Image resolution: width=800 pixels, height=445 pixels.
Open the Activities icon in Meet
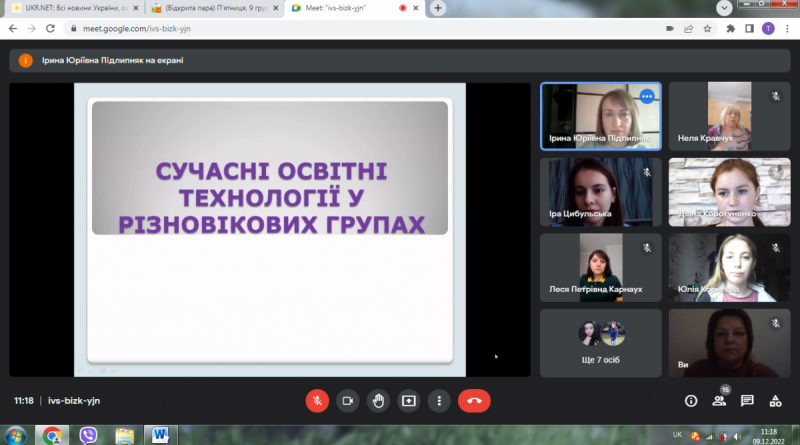(x=776, y=401)
